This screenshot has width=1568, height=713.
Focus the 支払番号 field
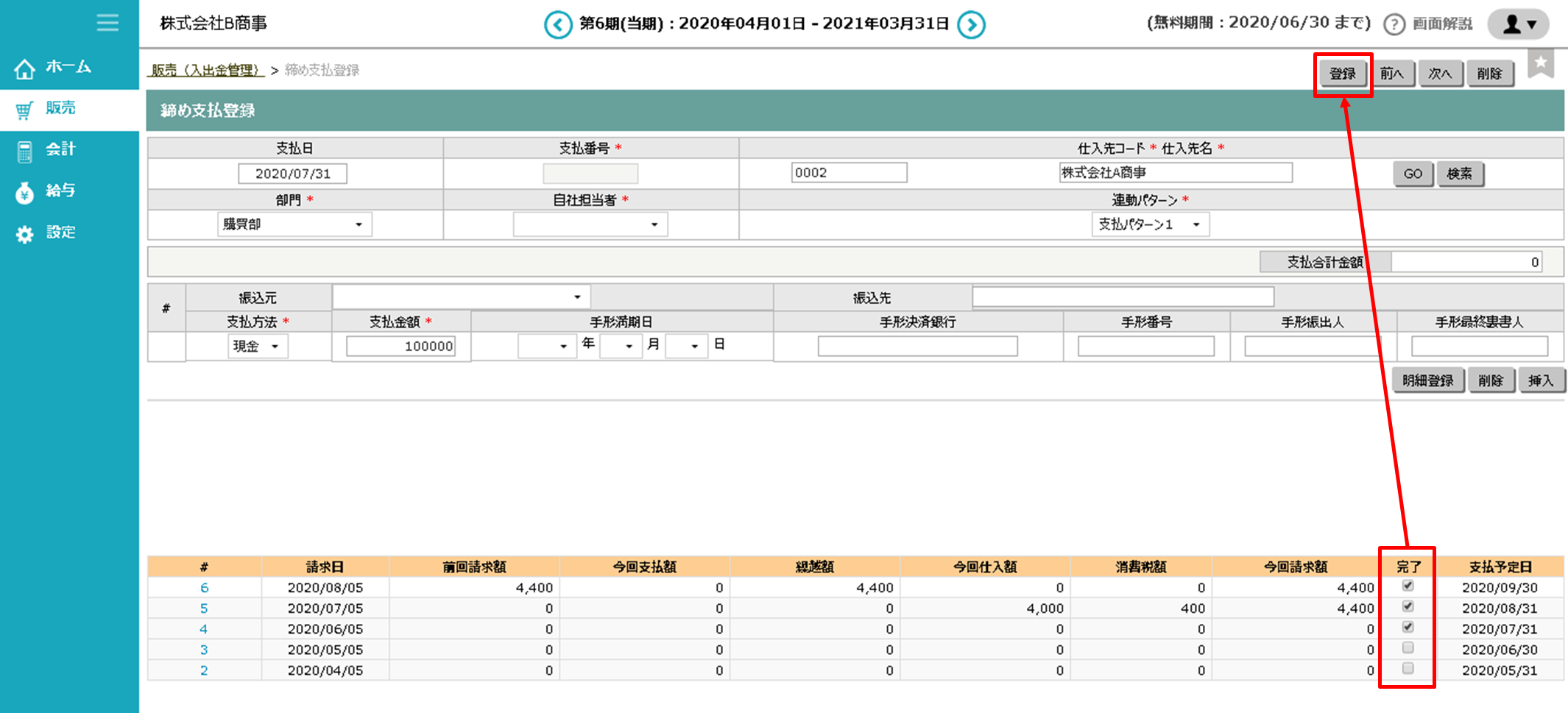pos(590,174)
